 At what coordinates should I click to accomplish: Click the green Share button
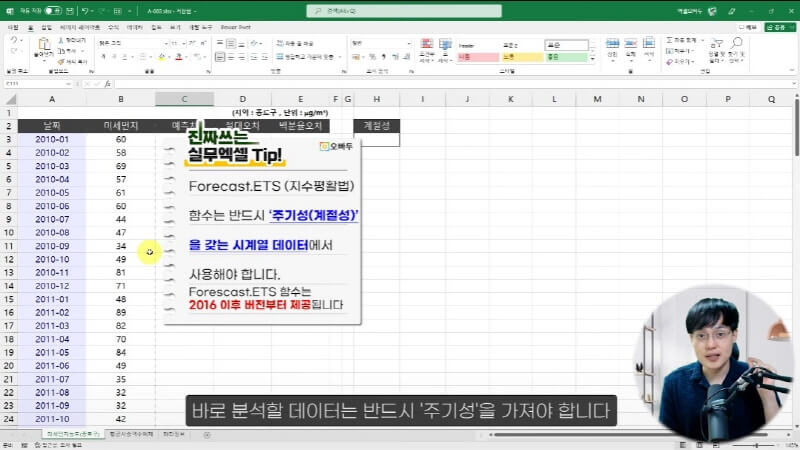778,27
